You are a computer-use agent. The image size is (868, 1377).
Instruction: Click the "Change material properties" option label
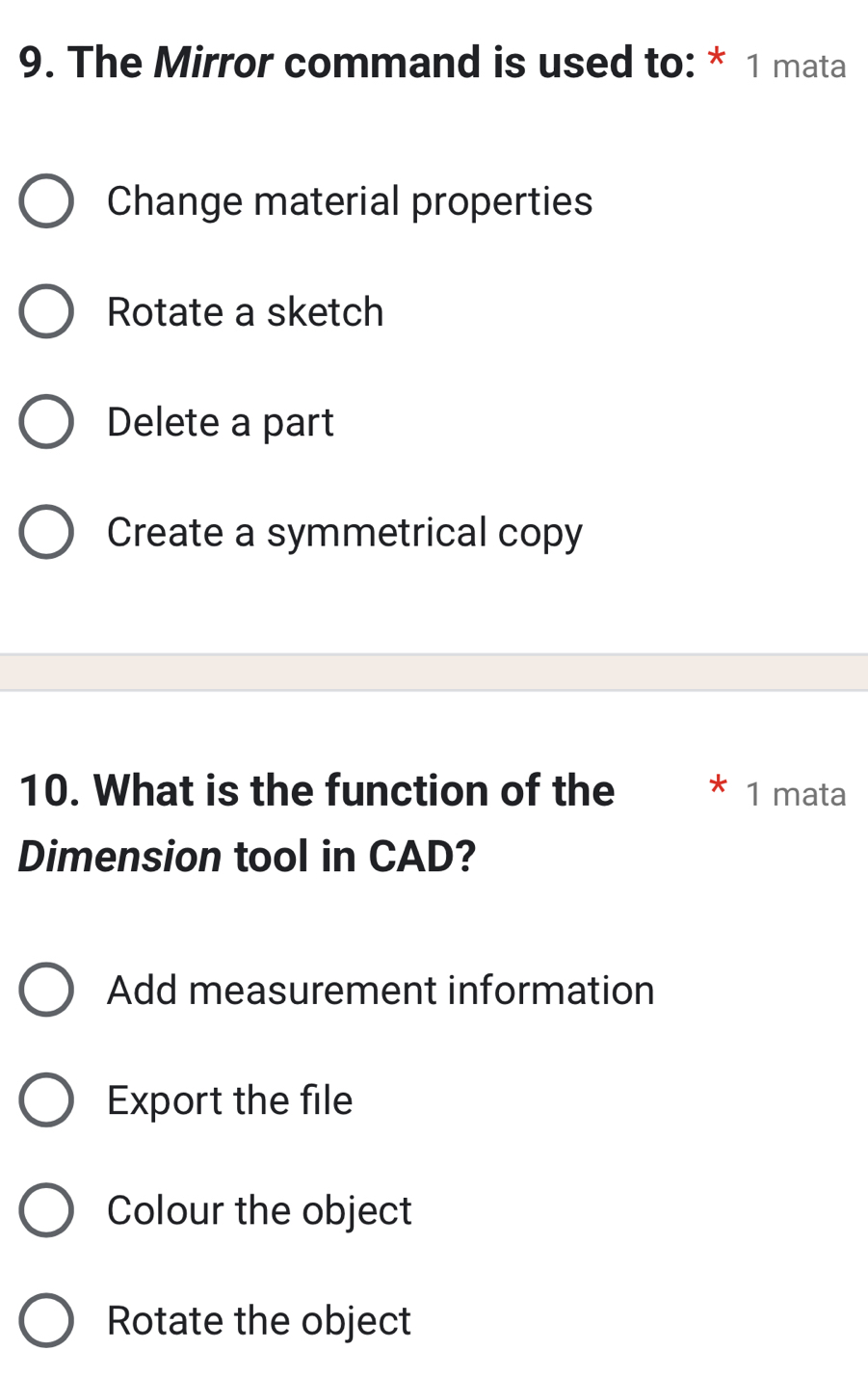(x=350, y=201)
